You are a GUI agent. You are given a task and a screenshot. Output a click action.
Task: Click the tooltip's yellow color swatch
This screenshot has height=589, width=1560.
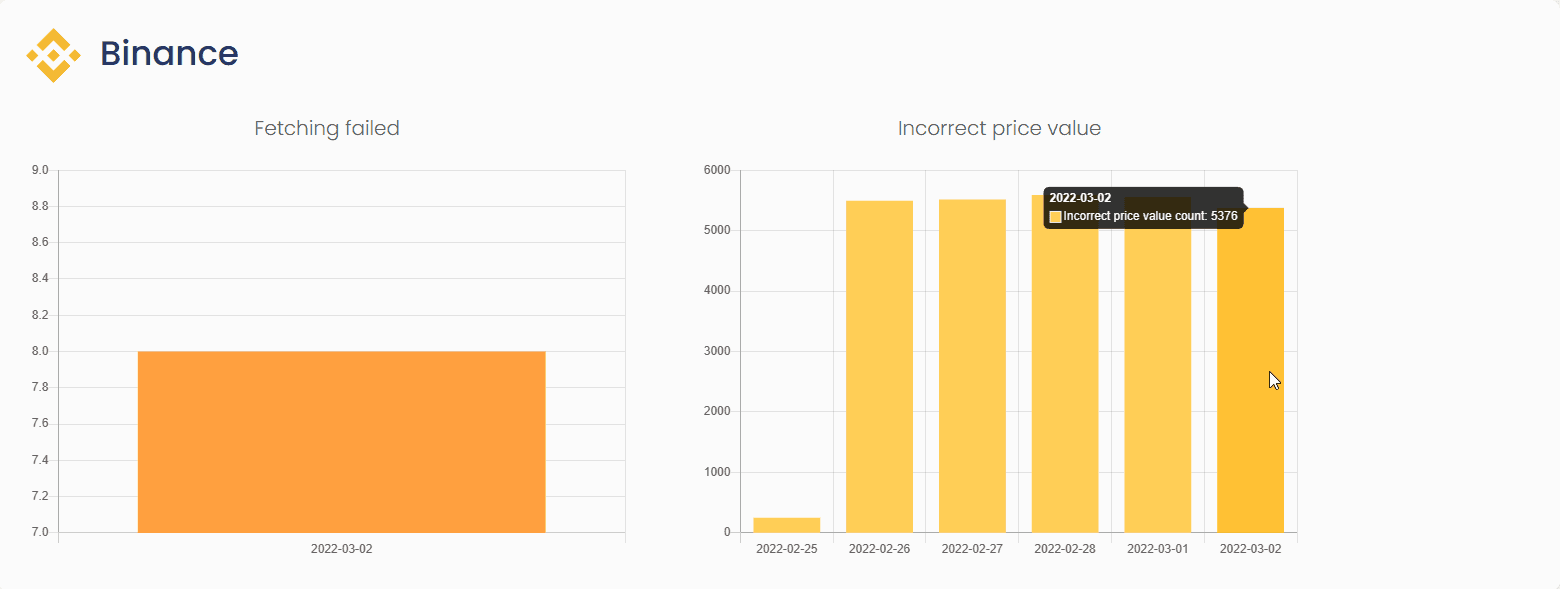click(1055, 216)
